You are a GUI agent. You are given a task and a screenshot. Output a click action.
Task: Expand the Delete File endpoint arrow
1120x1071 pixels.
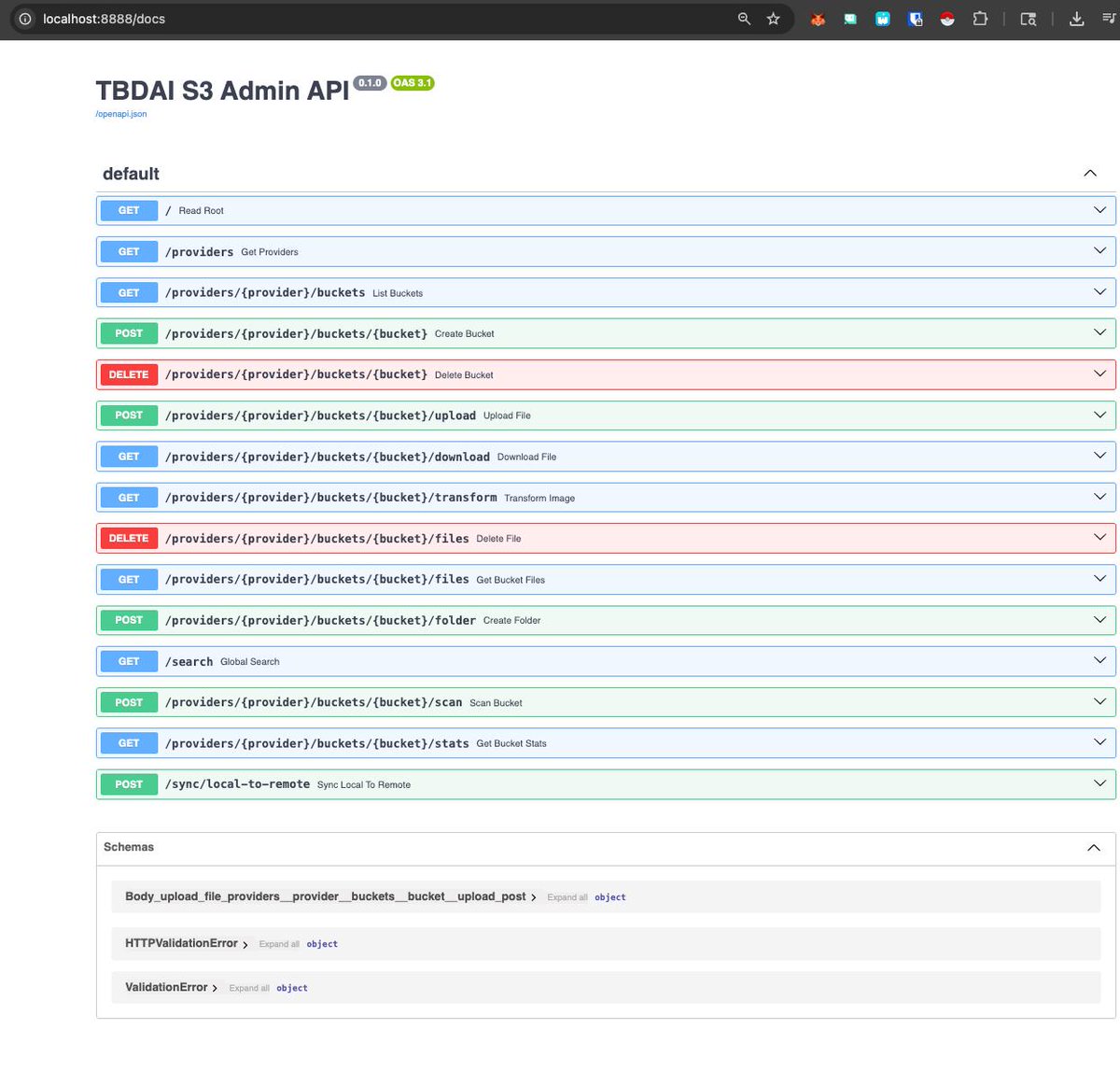click(1099, 538)
